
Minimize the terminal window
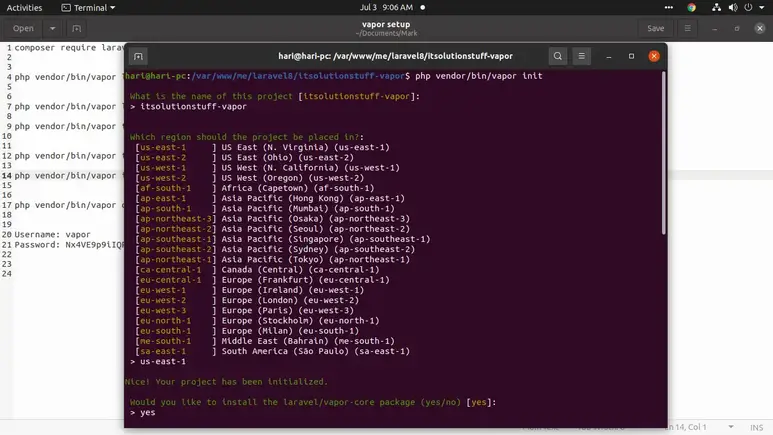pos(609,56)
